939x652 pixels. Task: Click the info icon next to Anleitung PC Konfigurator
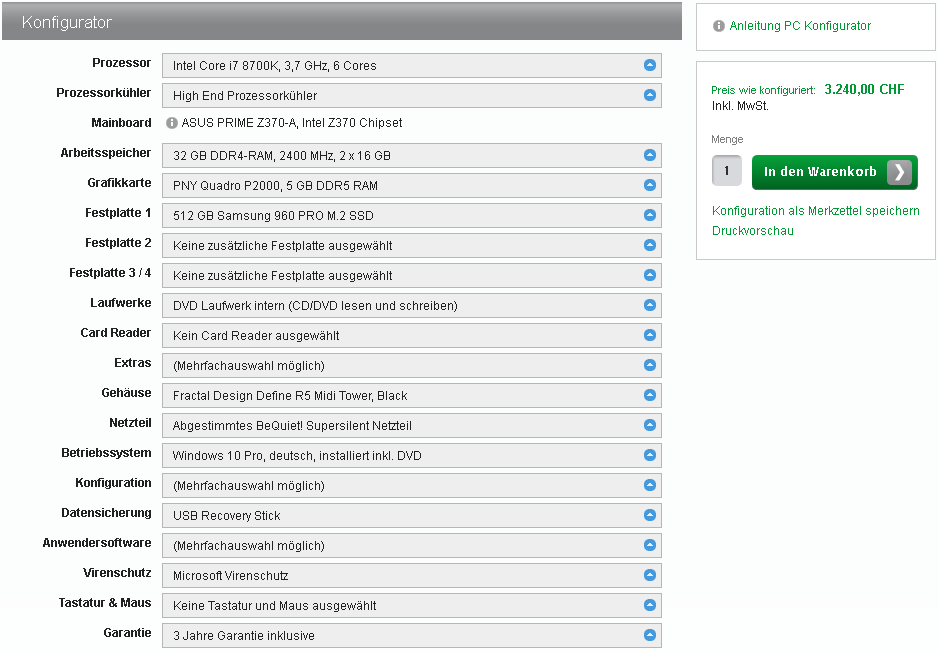[x=719, y=27]
